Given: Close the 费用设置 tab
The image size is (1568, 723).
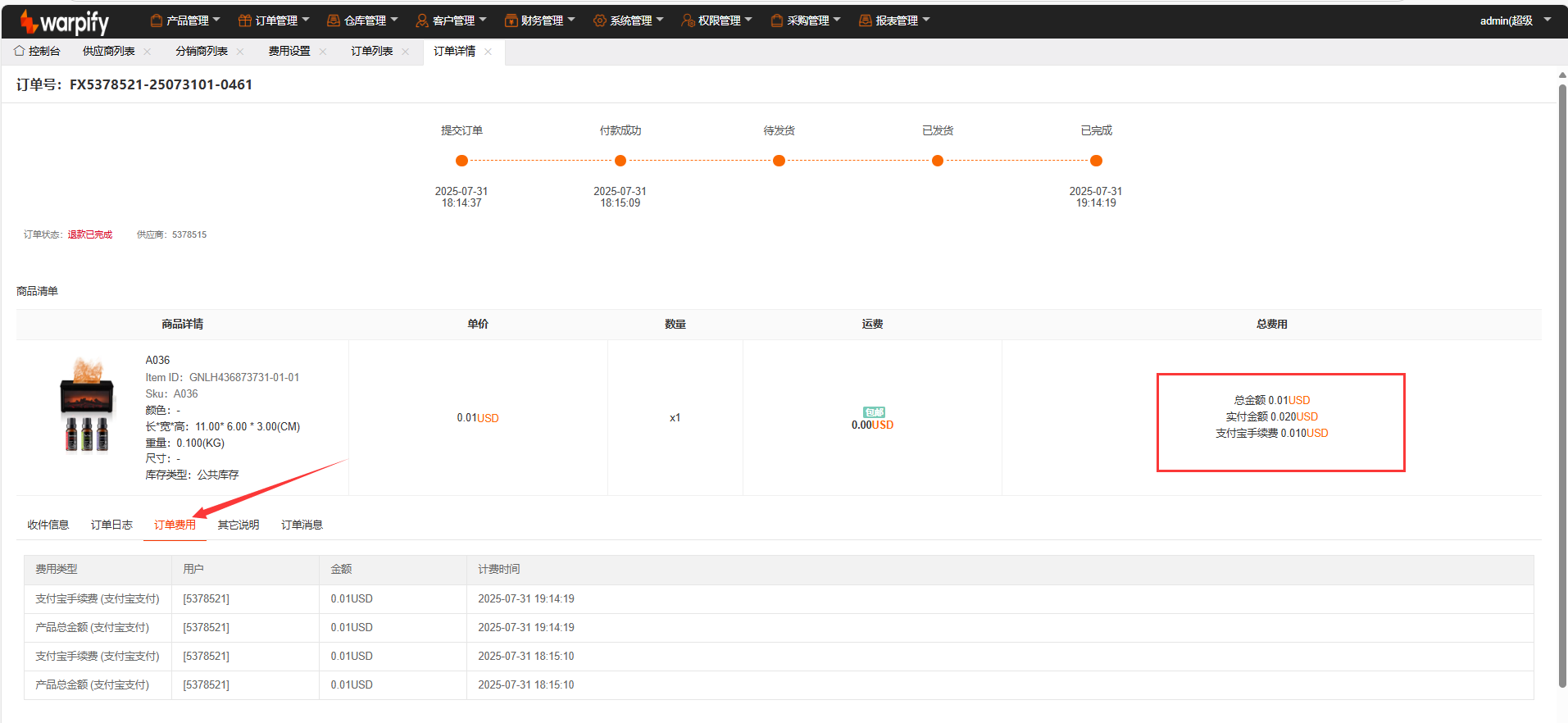Looking at the screenshot, I should (323, 52).
